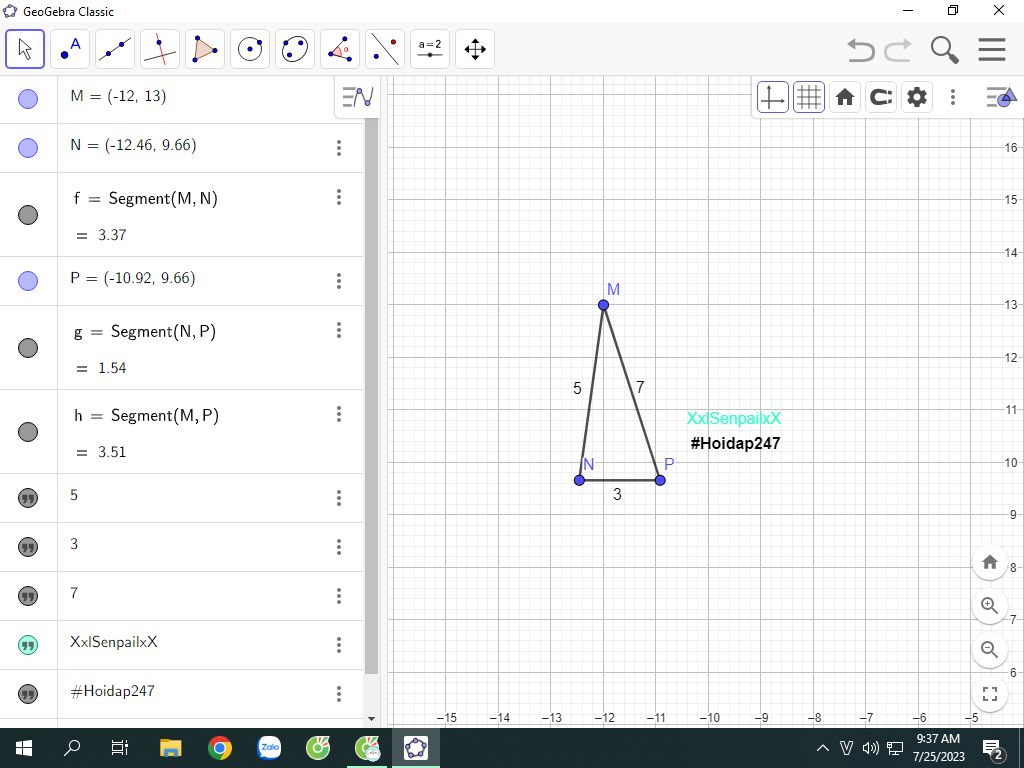Viewport: 1024px width, 768px height.
Task: Click the Undo button
Action: coord(860,49)
